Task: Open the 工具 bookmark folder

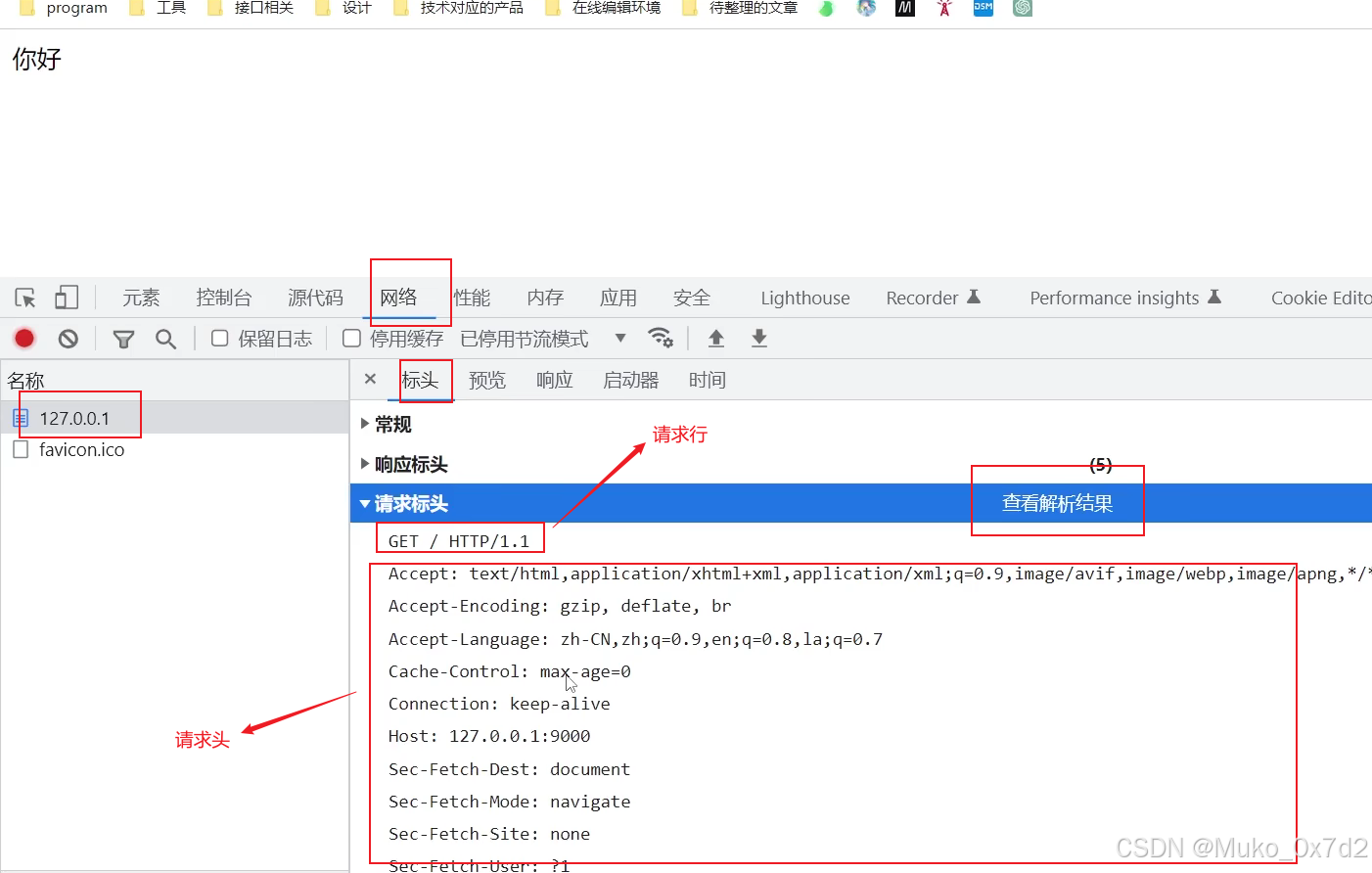Action: click(x=159, y=8)
